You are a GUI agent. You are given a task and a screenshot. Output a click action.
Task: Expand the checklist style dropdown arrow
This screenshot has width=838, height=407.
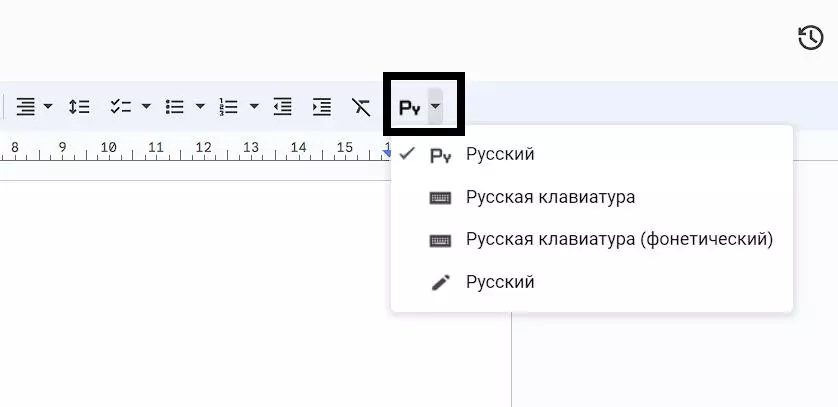point(146,106)
